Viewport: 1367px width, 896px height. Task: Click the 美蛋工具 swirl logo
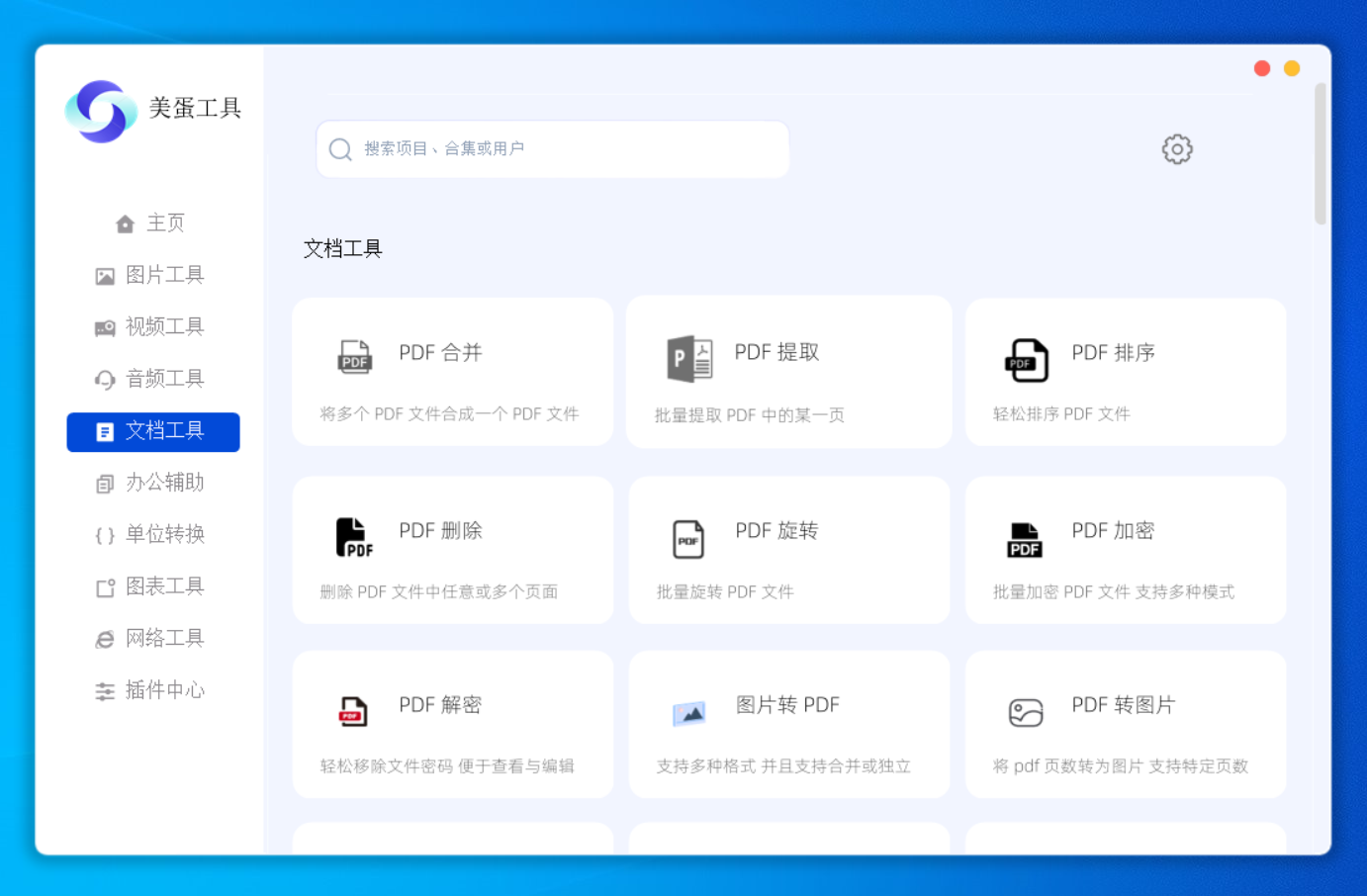coord(101,111)
